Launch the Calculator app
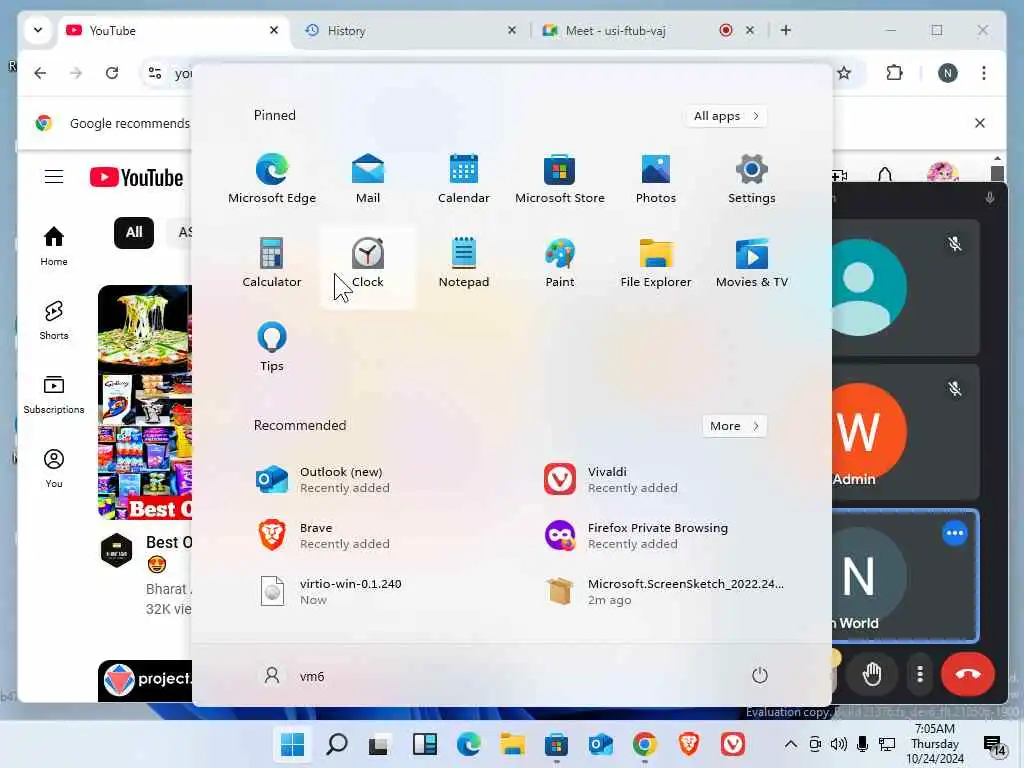This screenshot has width=1024, height=768. [272, 262]
